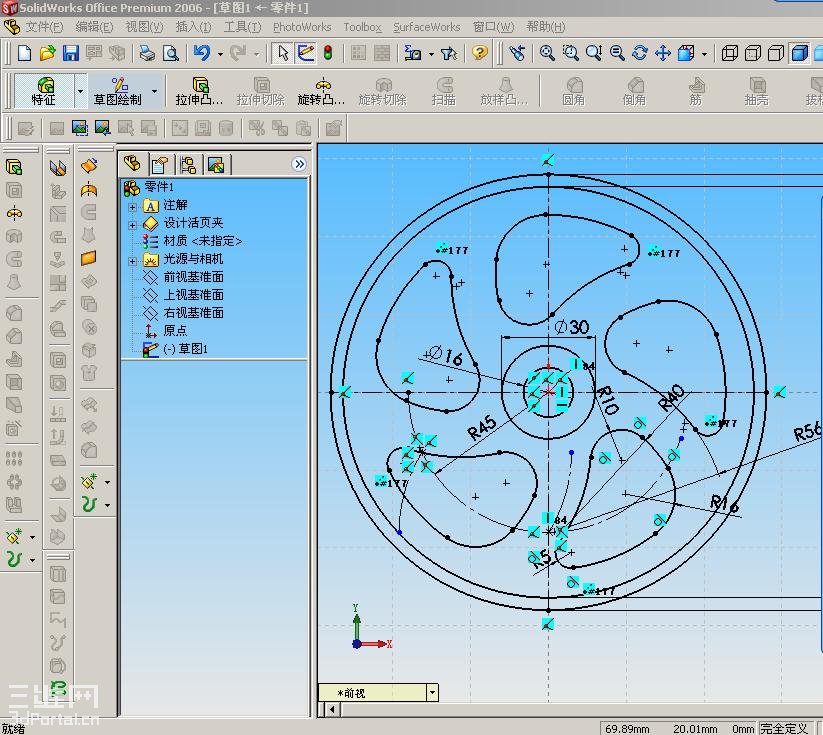
Task: Switch to the ConfigurationManager tab
Action: coord(188,165)
